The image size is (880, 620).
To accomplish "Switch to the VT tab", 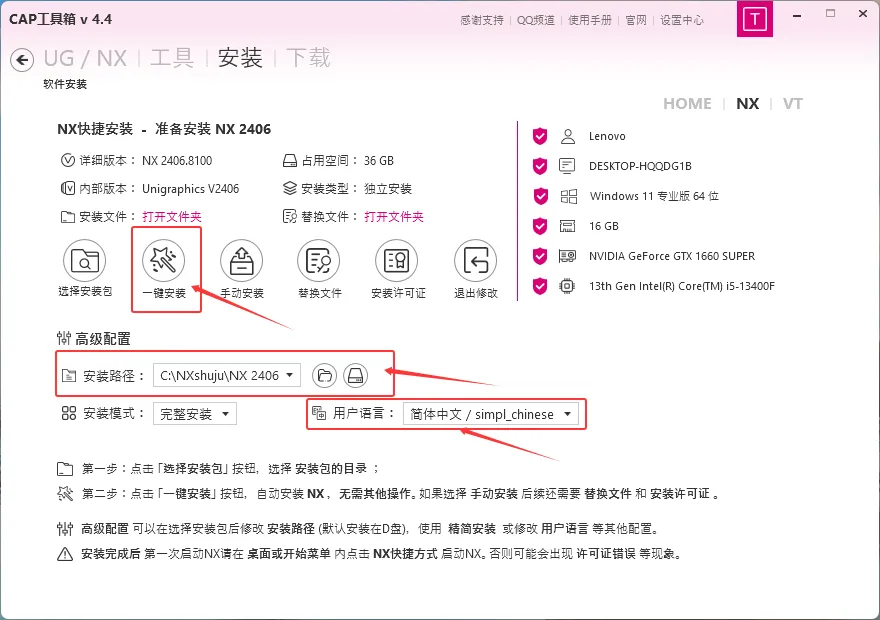I will tap(793, 104).
